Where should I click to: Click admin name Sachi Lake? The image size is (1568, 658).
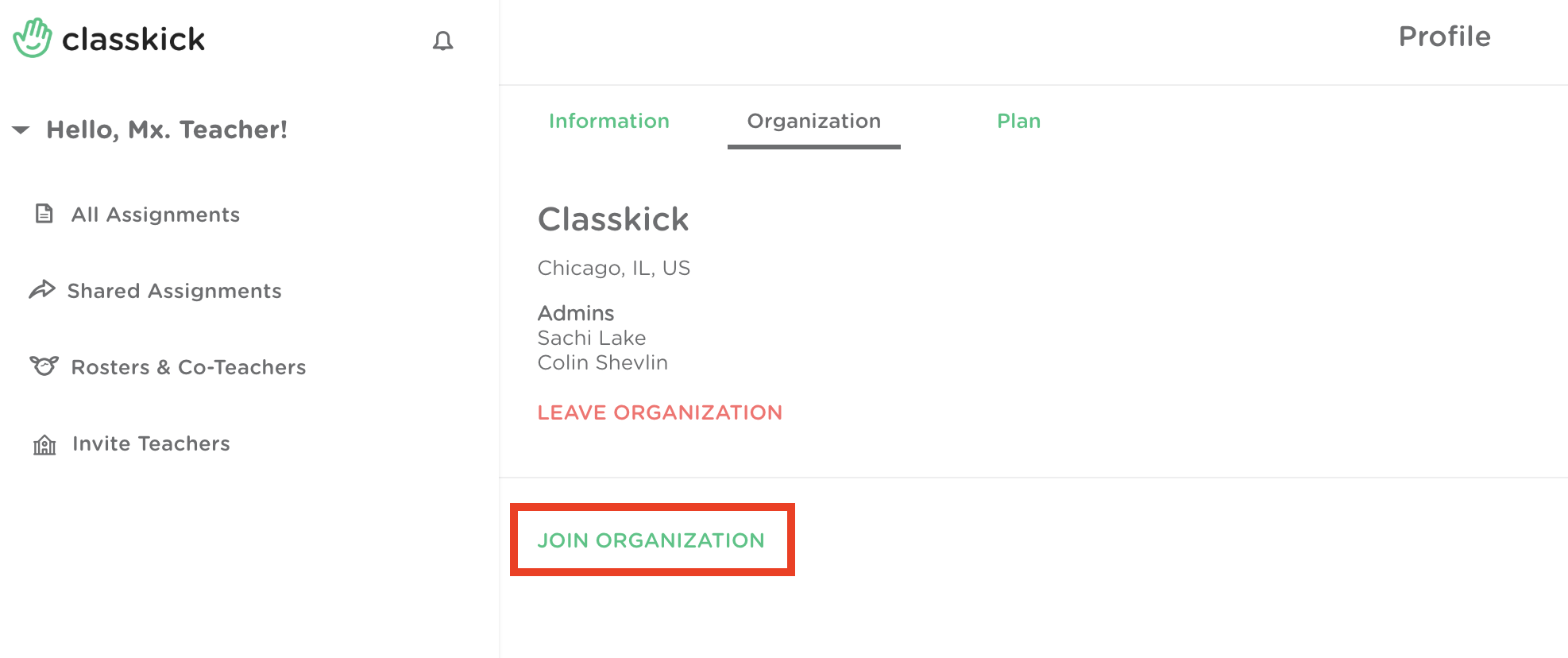(x=592, y=338)
